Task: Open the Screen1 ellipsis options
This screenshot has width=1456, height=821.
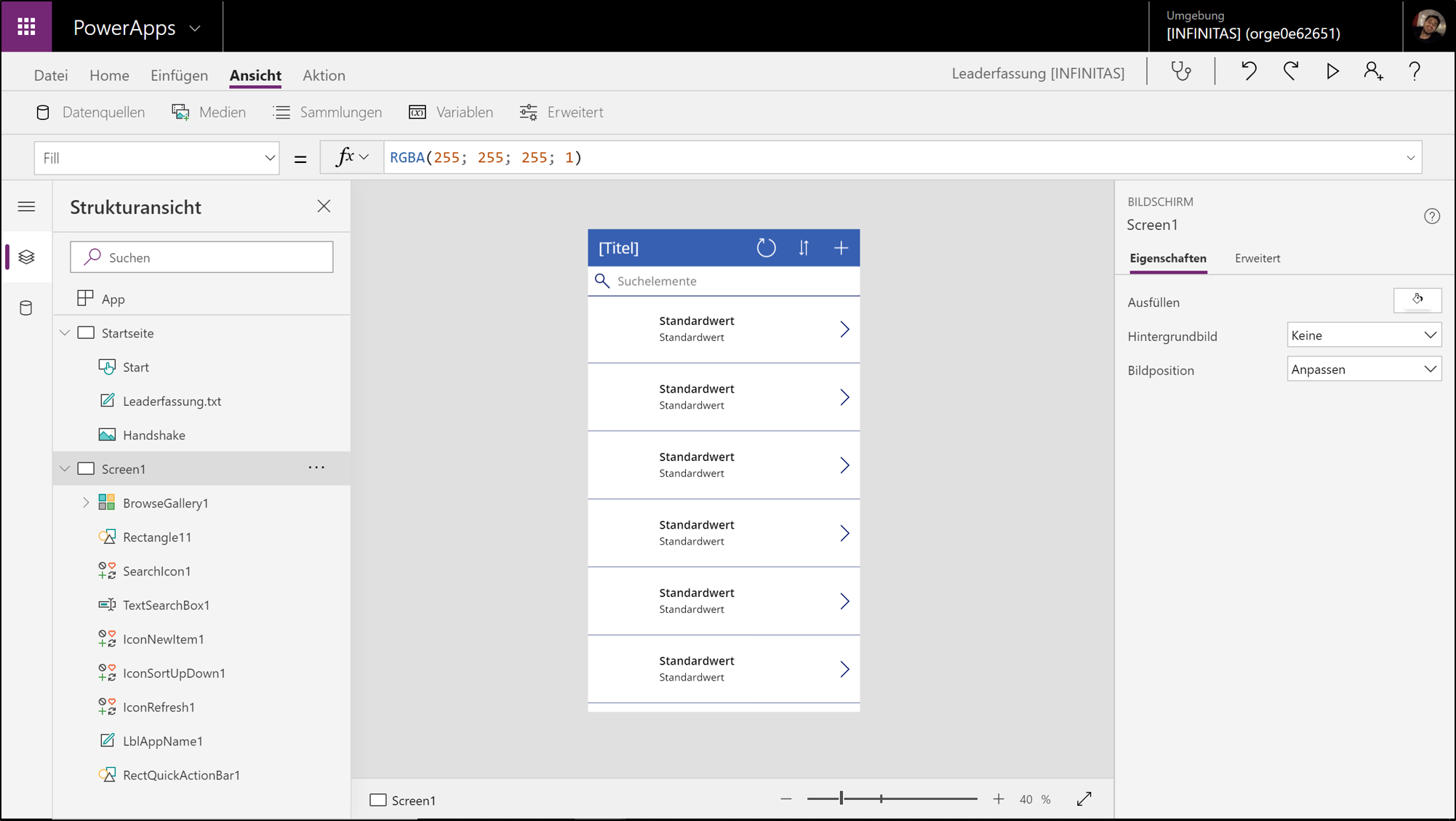Action: pyautogui.click(x=316, y=468)
